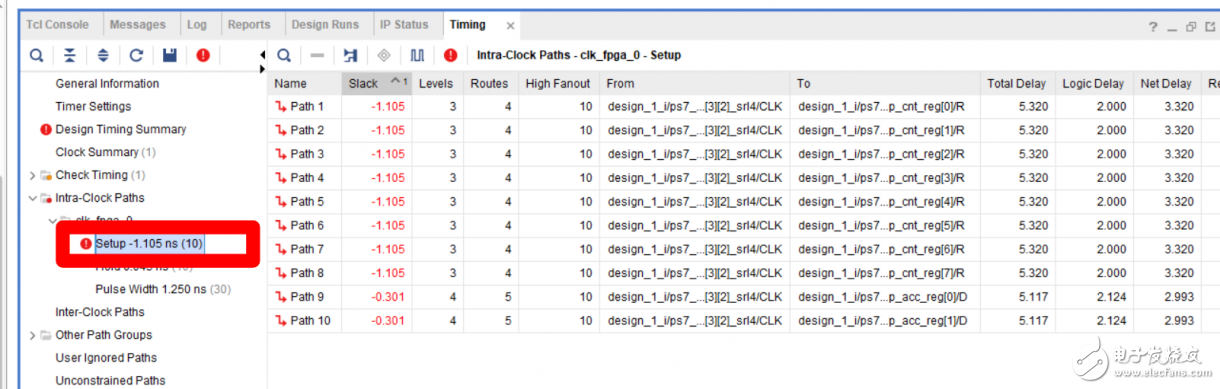Expand the Check Timing tree node
The height and width of the screenshot is (389, 1220).
(33, 175)
